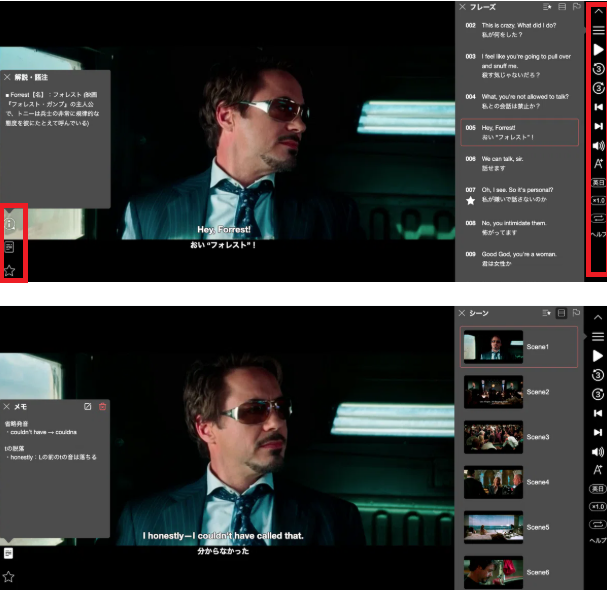Close the フレーズ phrase list panel
This screenshot has height=590, width=607.
pyautogui.click(x=462, y=7)
